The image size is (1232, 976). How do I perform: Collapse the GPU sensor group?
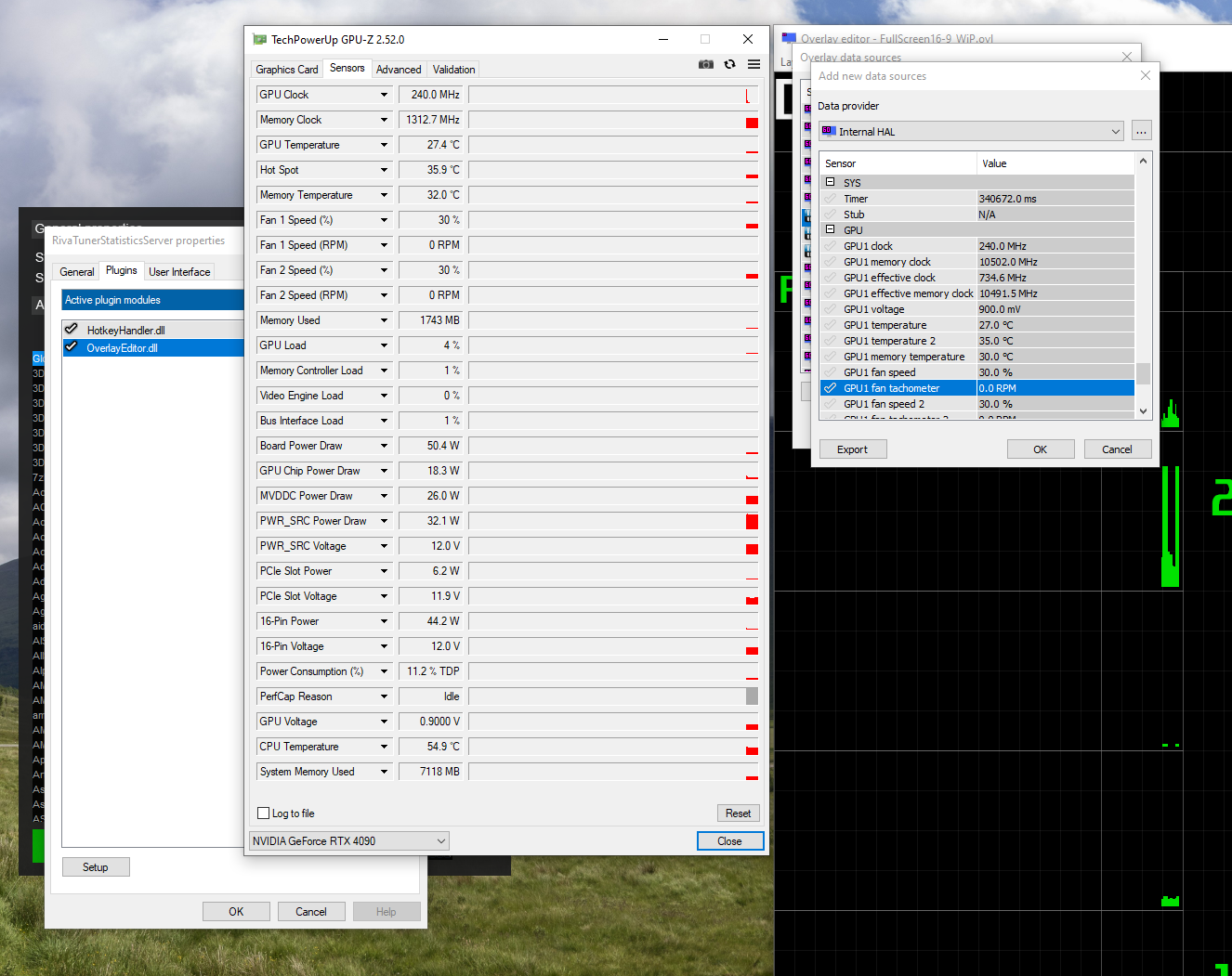point(831,229)
